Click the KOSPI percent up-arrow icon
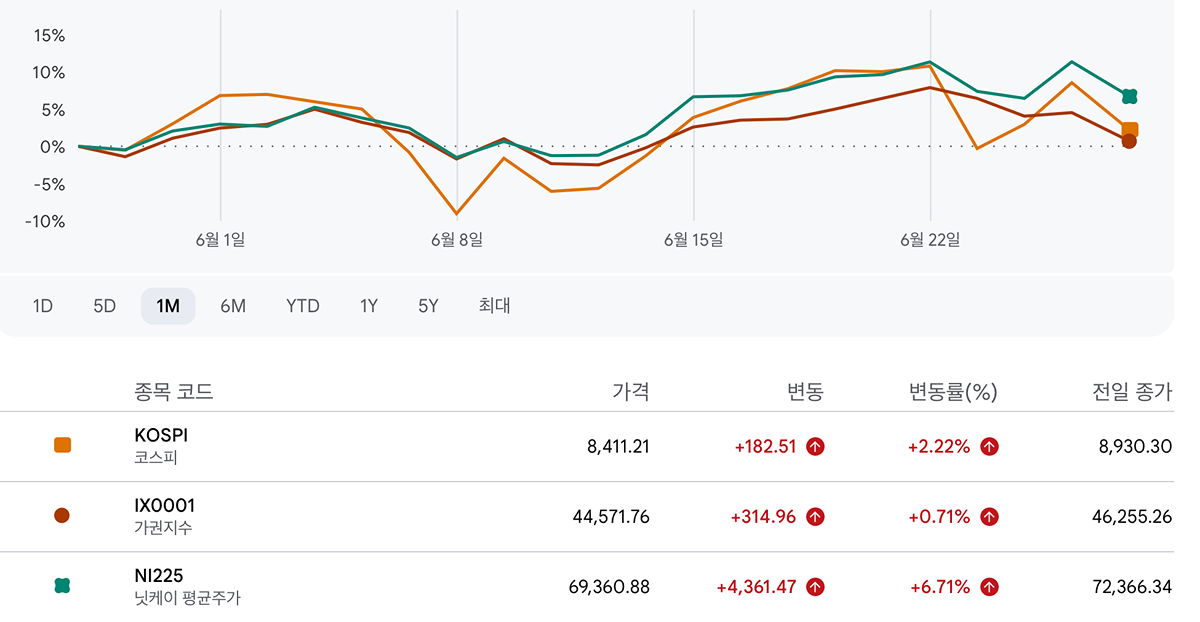This screenshot has width=1200, height=622. coord(989,447)
